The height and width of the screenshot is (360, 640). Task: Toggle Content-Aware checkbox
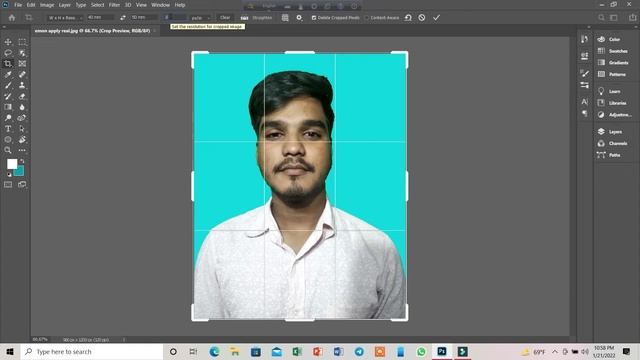[x=367, y=18]
